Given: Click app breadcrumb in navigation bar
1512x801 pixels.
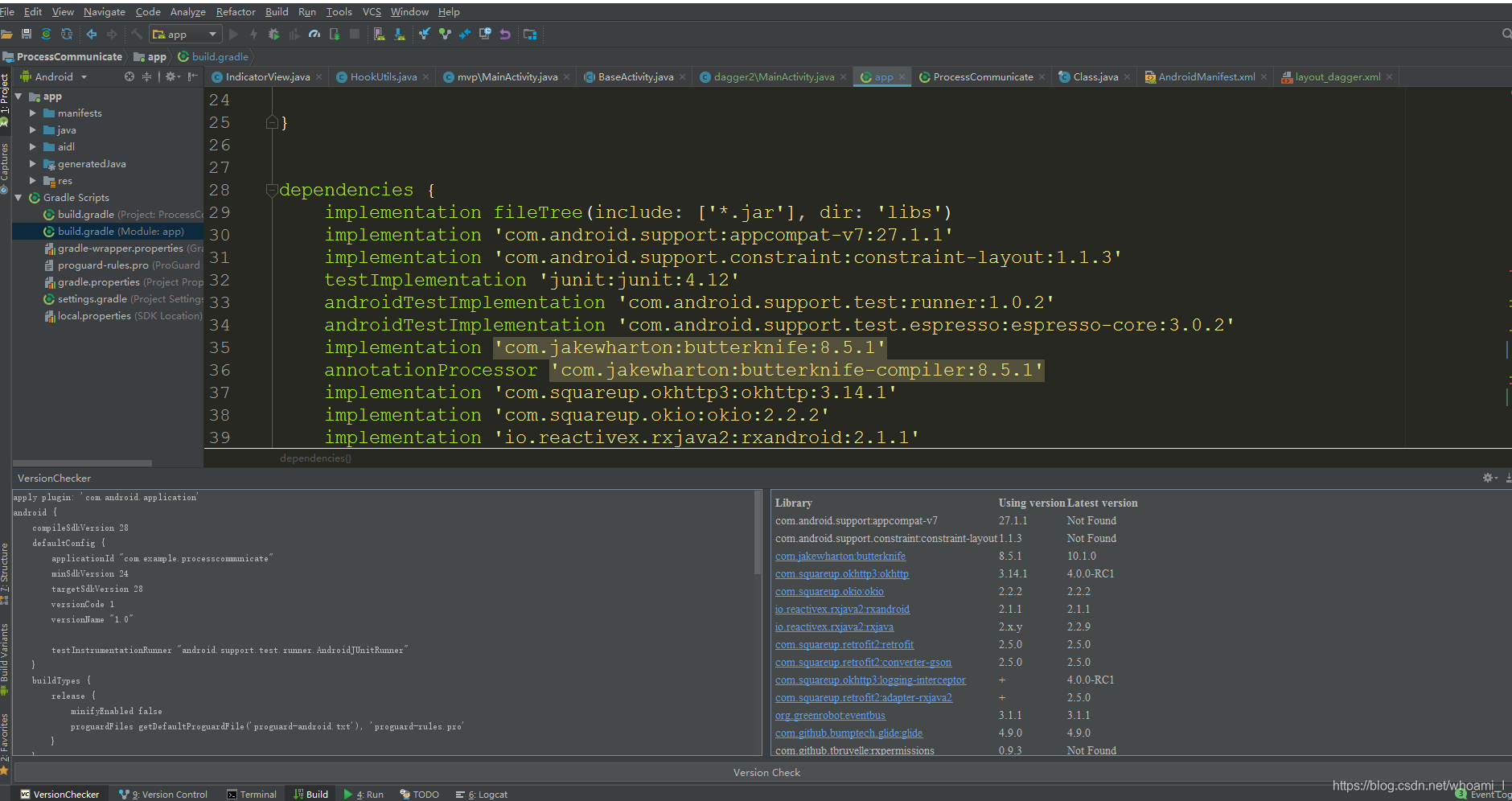Looking at the screenshot, I should [x=150, y=56].
